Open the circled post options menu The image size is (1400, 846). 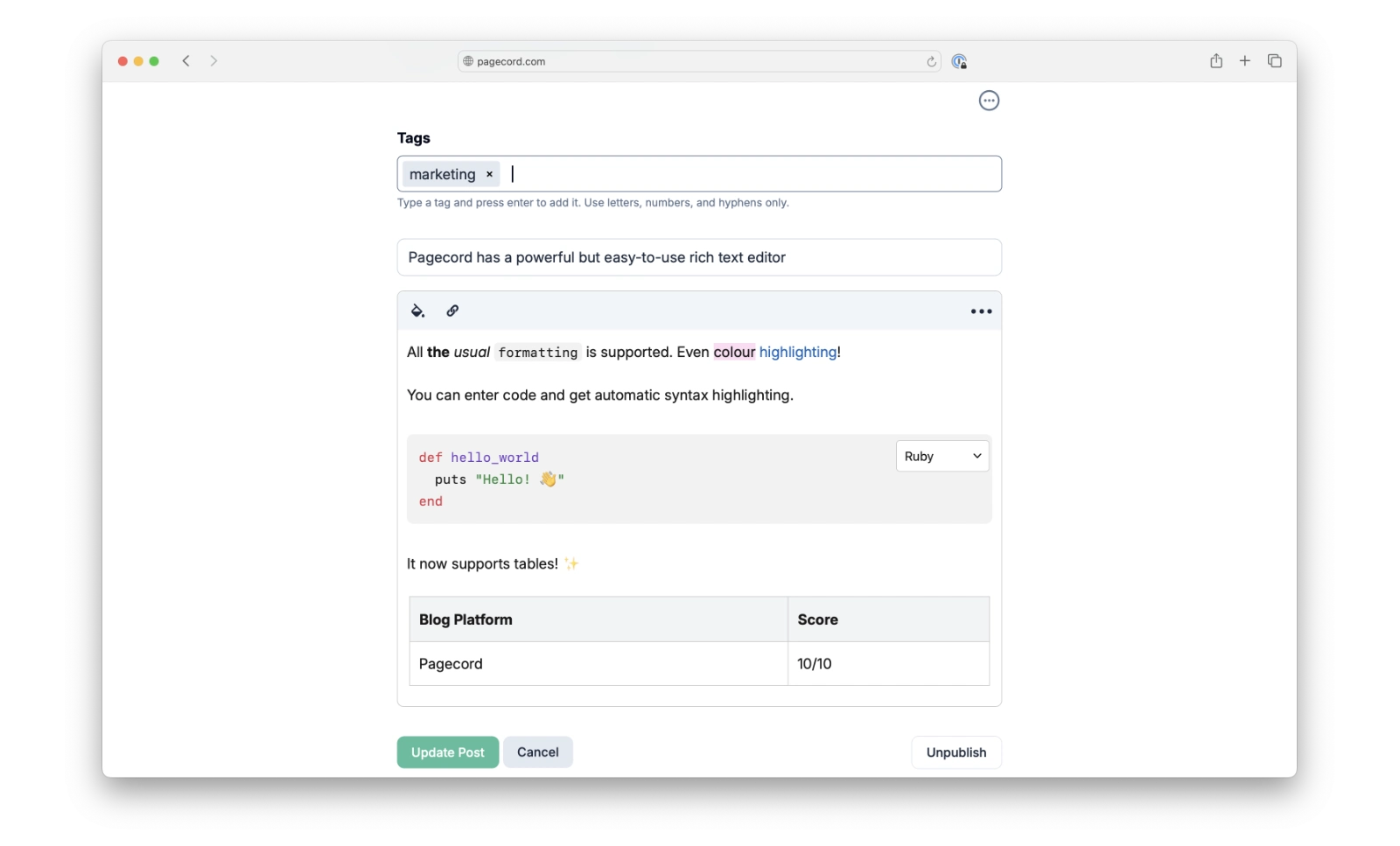989,100
